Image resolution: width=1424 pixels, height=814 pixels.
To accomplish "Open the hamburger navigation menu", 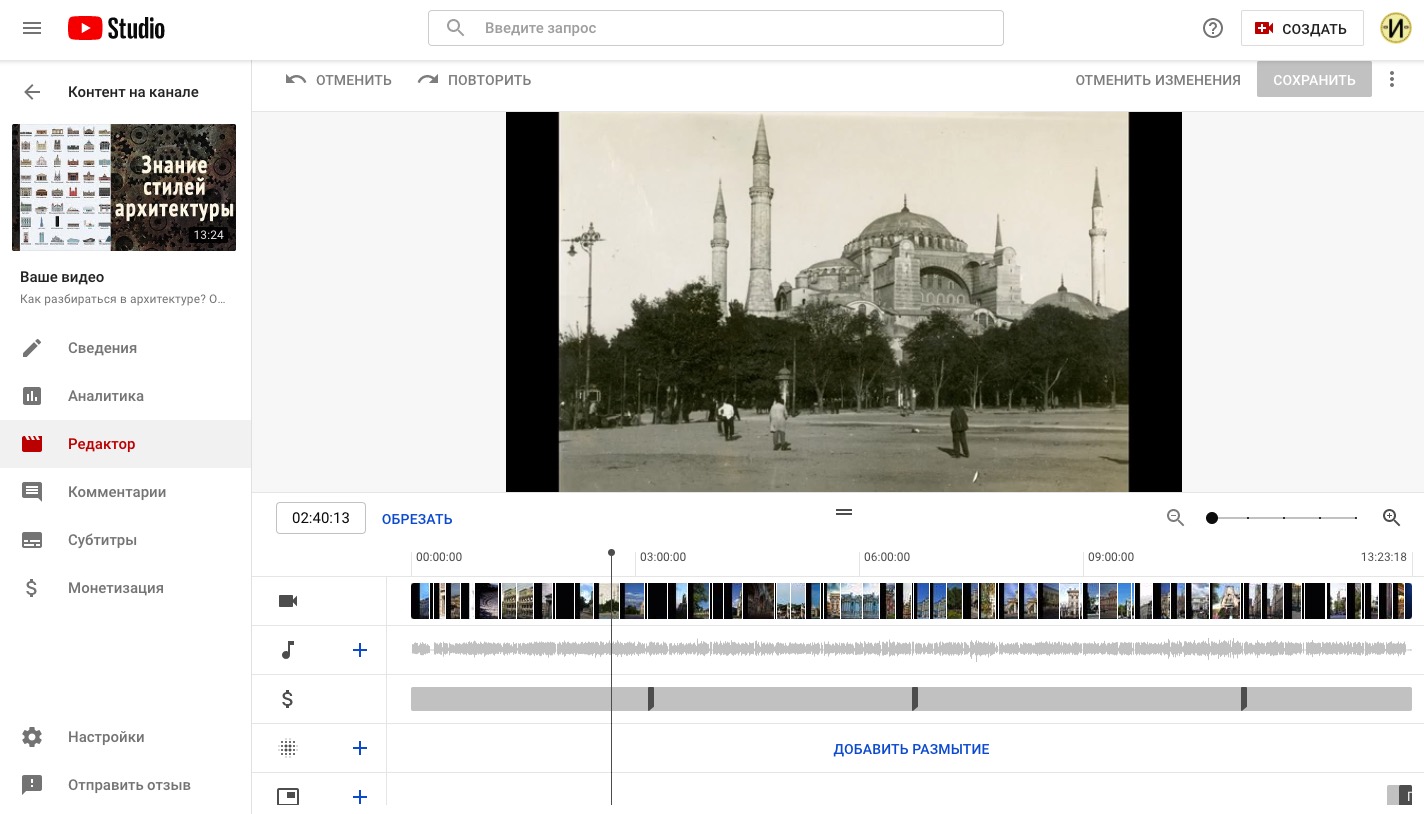I will [32, 28].
